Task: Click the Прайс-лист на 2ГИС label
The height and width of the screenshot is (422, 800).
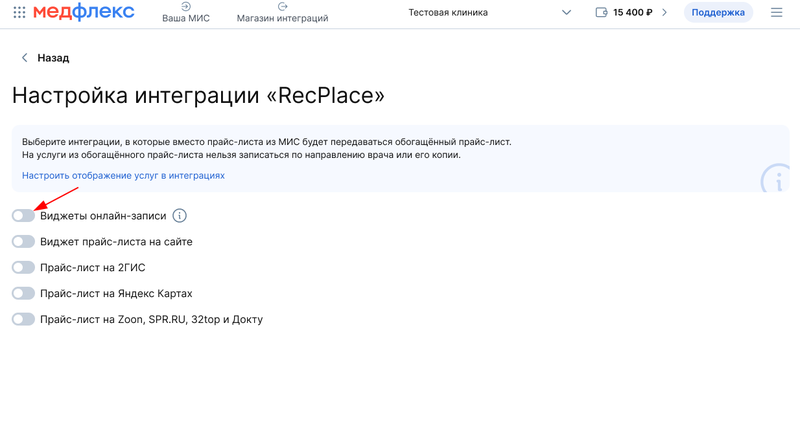Action: click(x=93, y=267)
